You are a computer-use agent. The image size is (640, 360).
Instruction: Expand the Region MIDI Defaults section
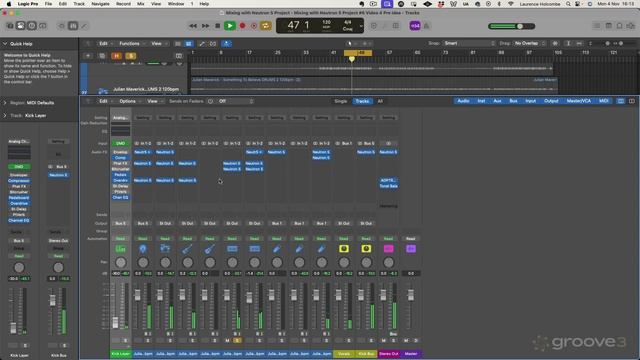pyautogui.click(x=5, y=103)
